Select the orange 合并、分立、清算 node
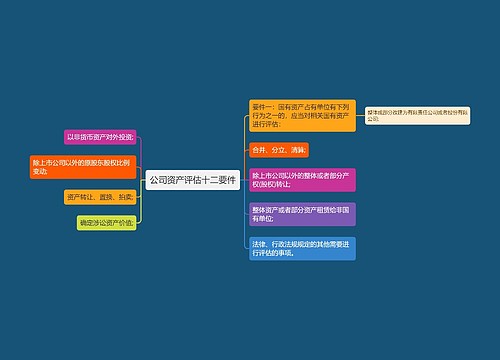 (279, 150)
